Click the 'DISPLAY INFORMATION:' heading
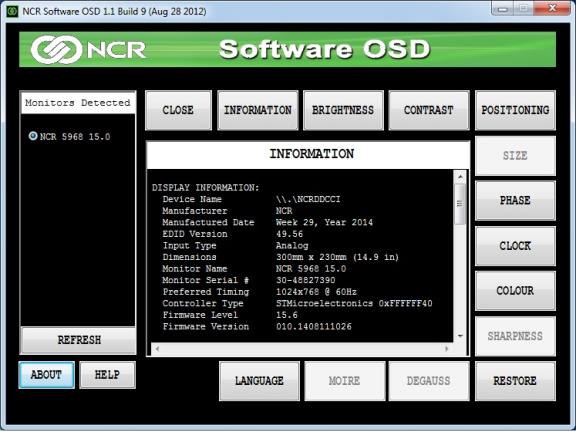 coord(205,188)
